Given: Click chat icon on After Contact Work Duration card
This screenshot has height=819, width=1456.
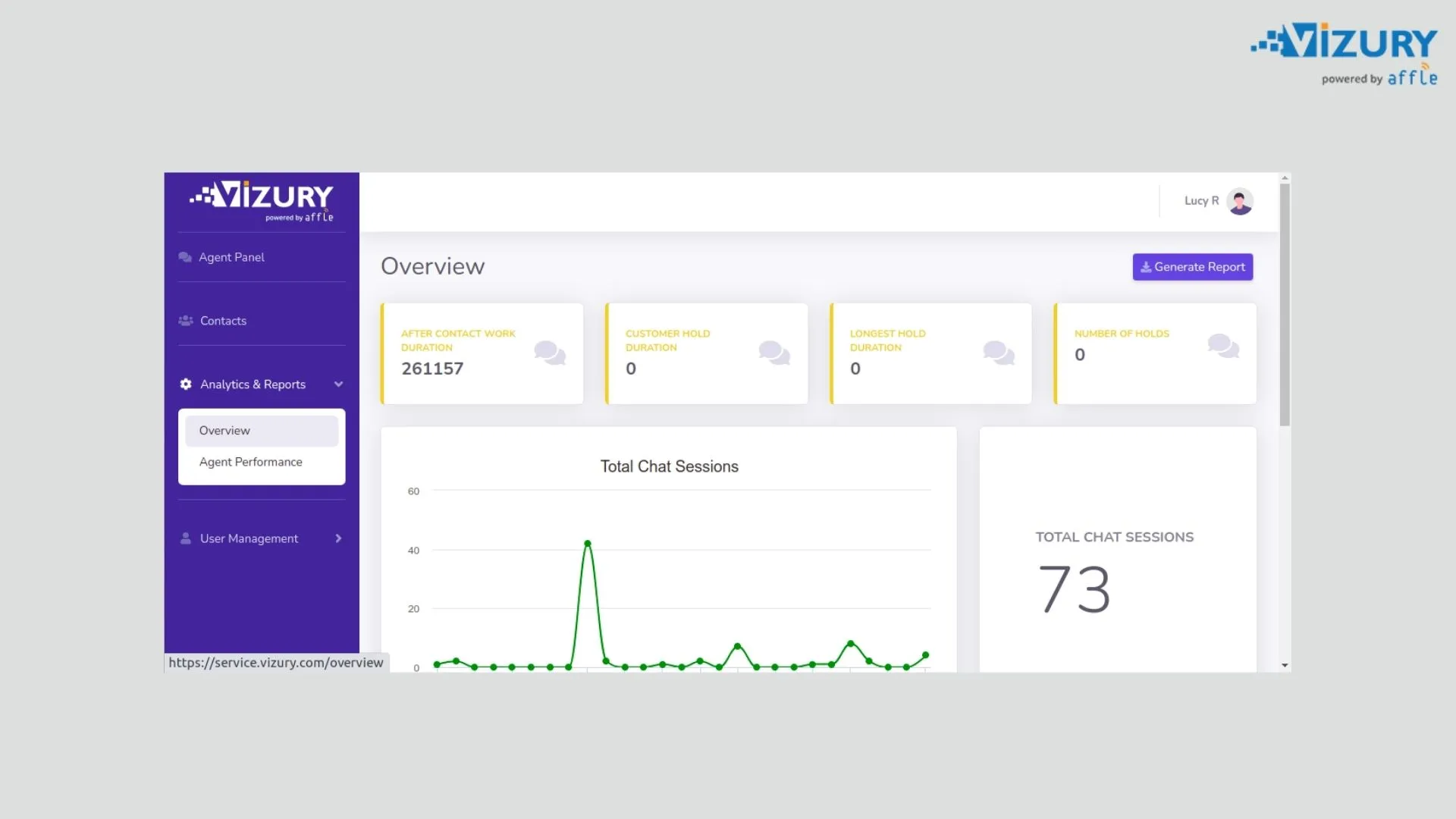Looking at the screenshot, I should click(550, 353).
